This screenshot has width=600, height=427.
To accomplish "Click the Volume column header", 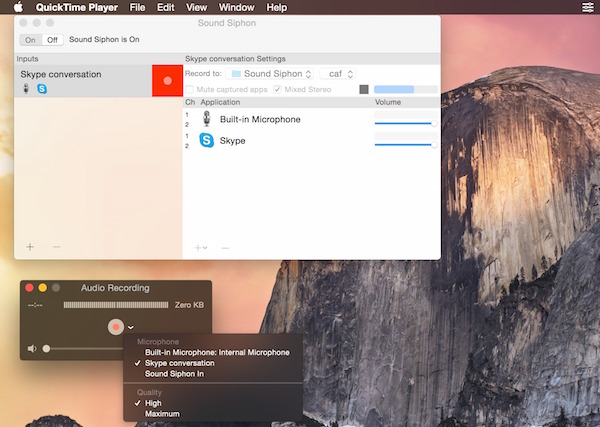I will 388,102.
